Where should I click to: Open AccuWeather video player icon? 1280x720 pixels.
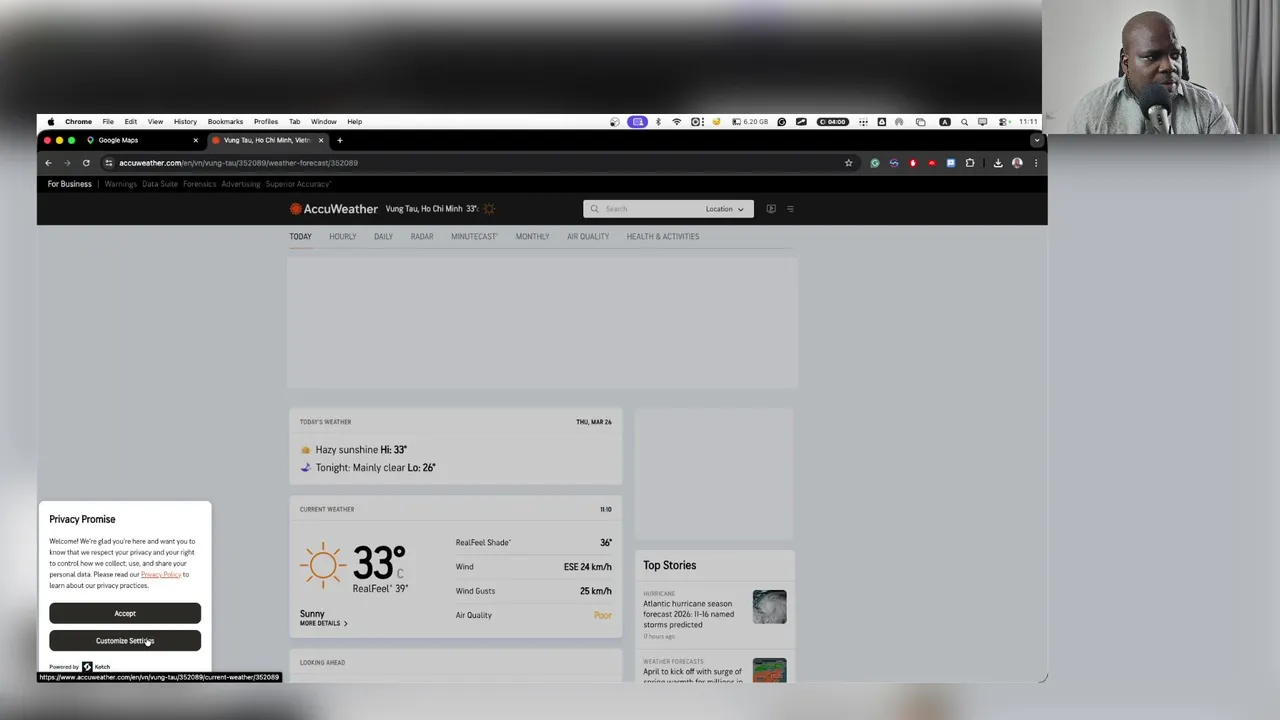tap(771, 209)
